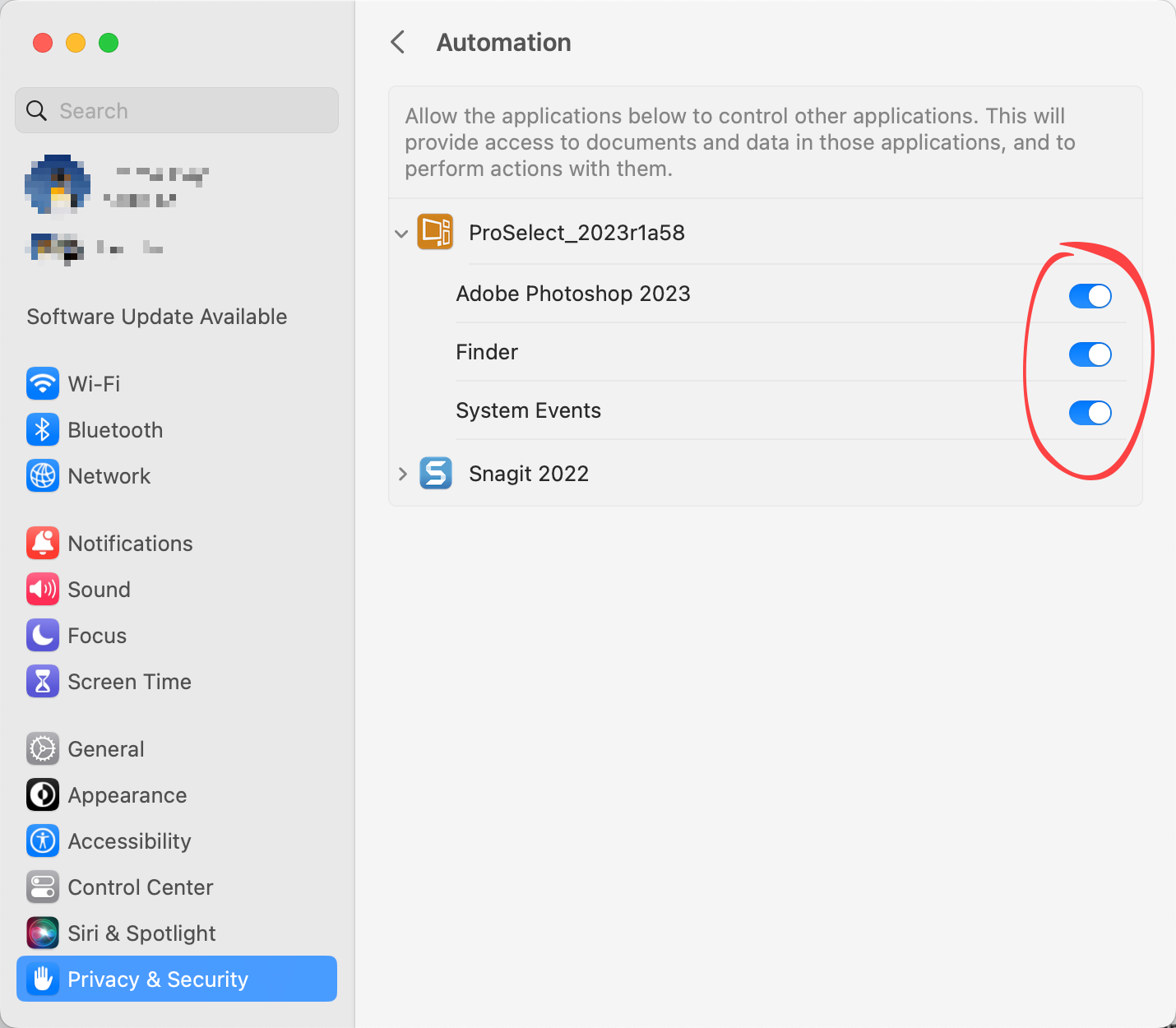Click the Sound speaker icon
The image size is (1176, 1028).
[x=43, y=589]
